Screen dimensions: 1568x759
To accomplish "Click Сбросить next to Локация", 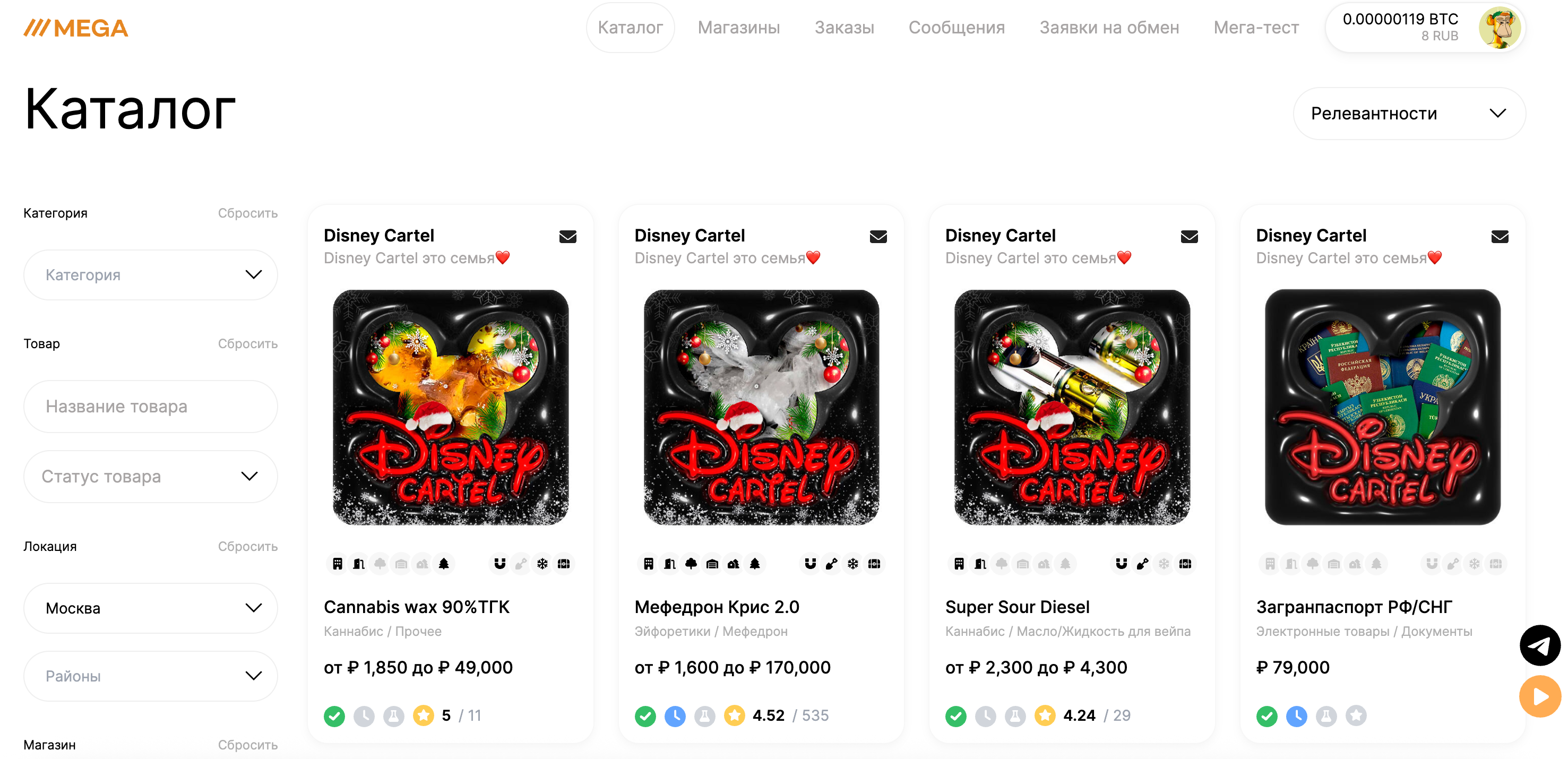I will [x=248, y=546].
